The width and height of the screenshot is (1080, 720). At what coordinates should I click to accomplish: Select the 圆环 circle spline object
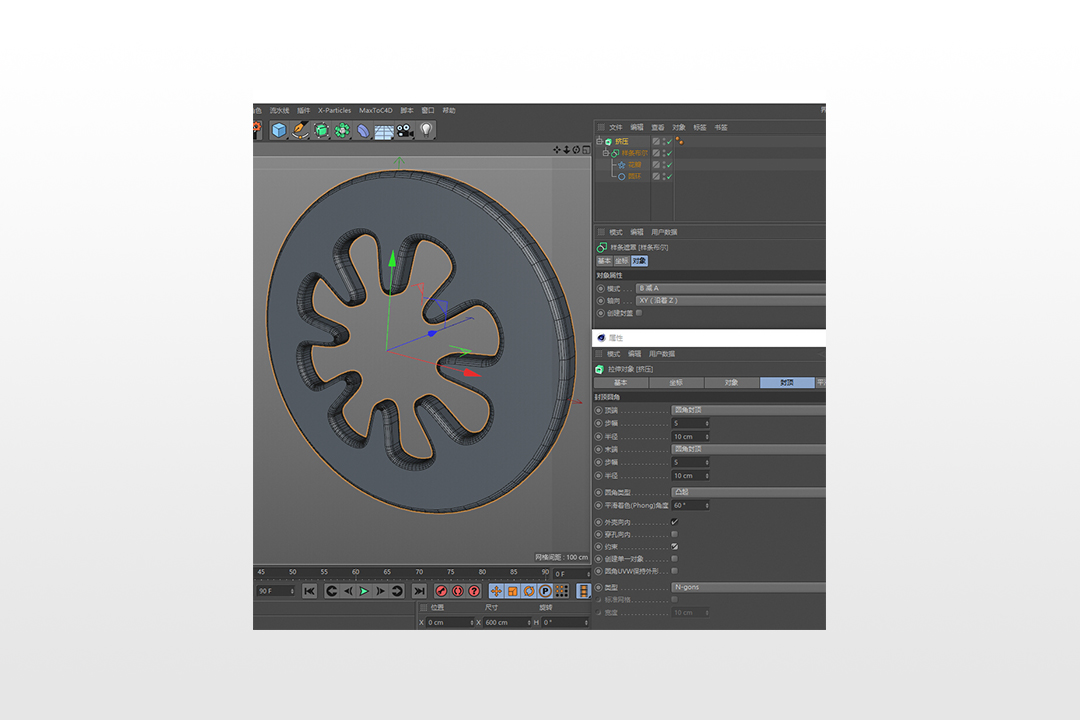[x=634, y=176]
